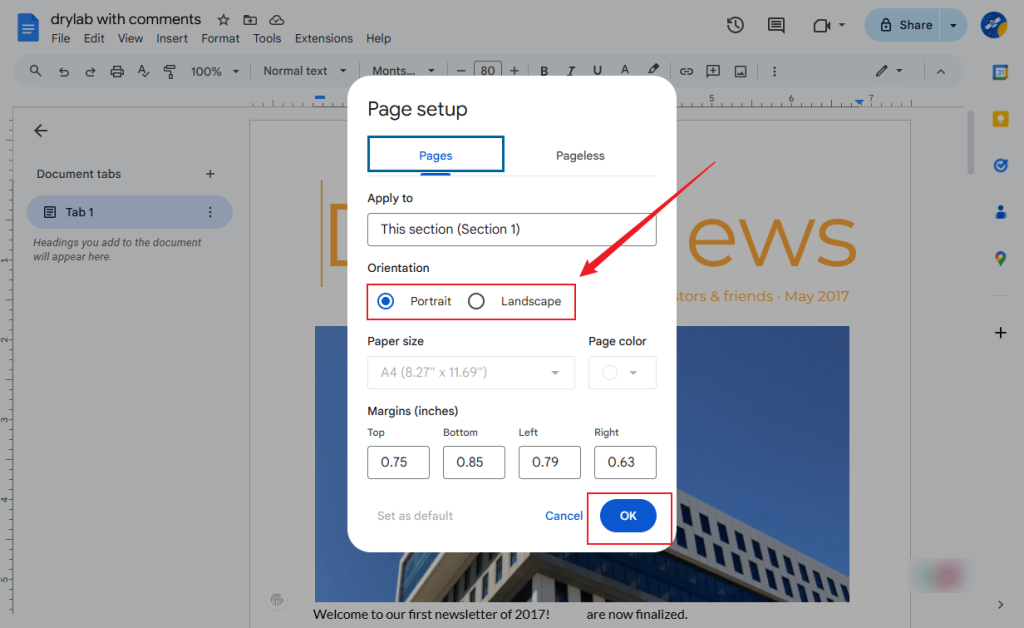This screenshot has height=628, width=1024.
Task: Open the Page color picker
Action: coord(622,371)
